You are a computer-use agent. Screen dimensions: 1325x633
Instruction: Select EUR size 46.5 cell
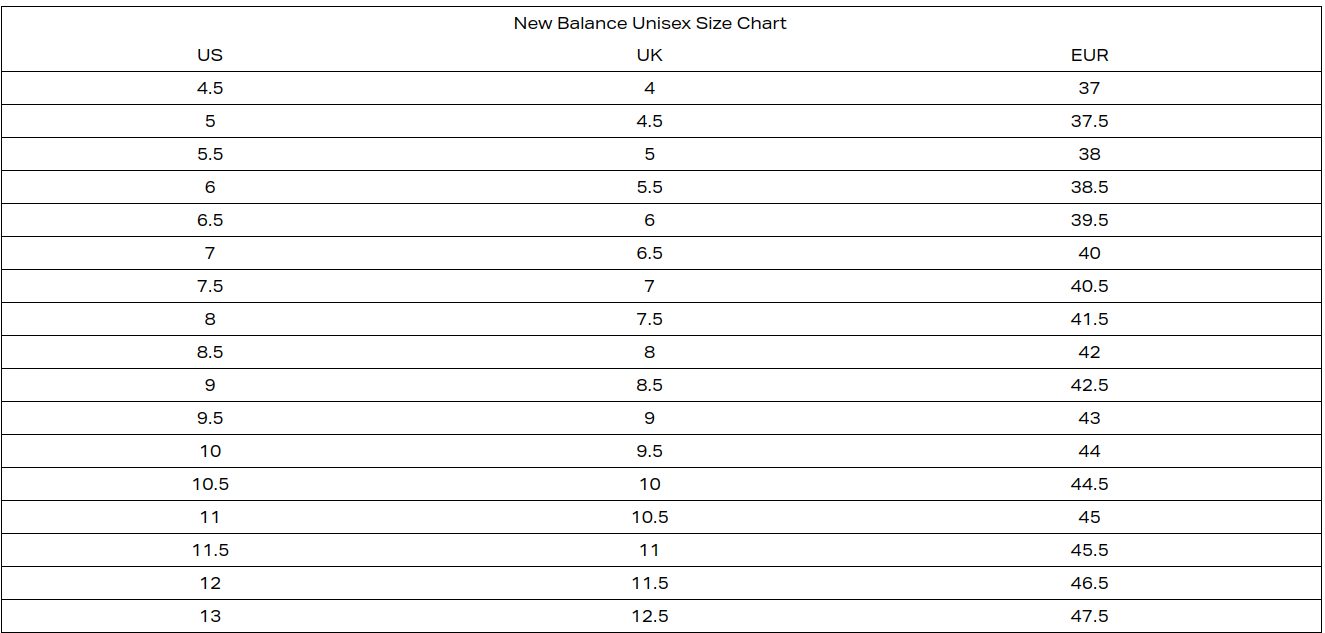coord(1090,583)
